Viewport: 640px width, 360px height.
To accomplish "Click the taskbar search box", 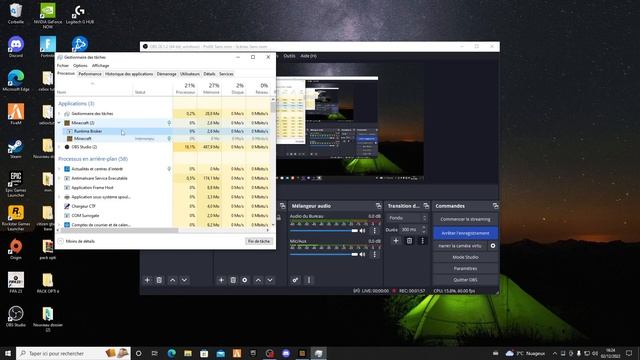I will click(73, 353).
